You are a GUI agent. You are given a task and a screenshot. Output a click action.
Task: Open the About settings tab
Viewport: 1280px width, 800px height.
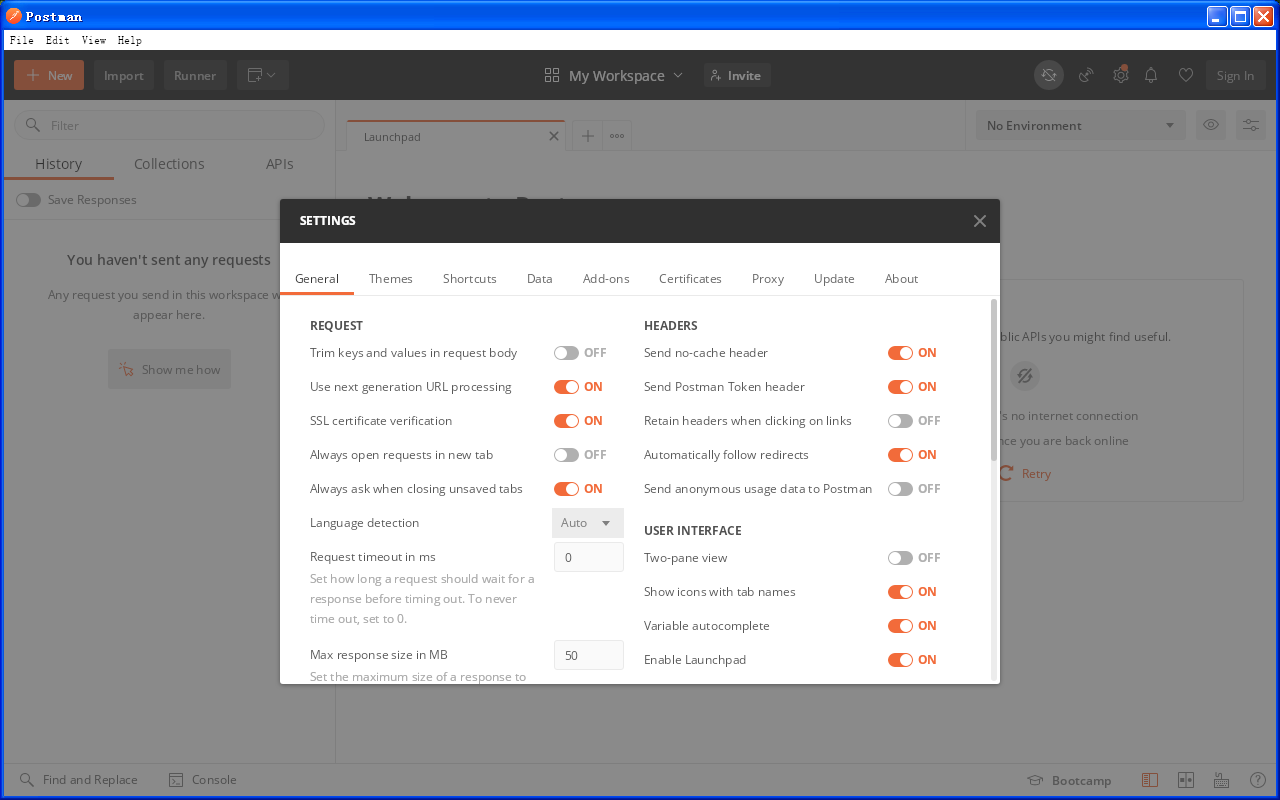point(901,279)
